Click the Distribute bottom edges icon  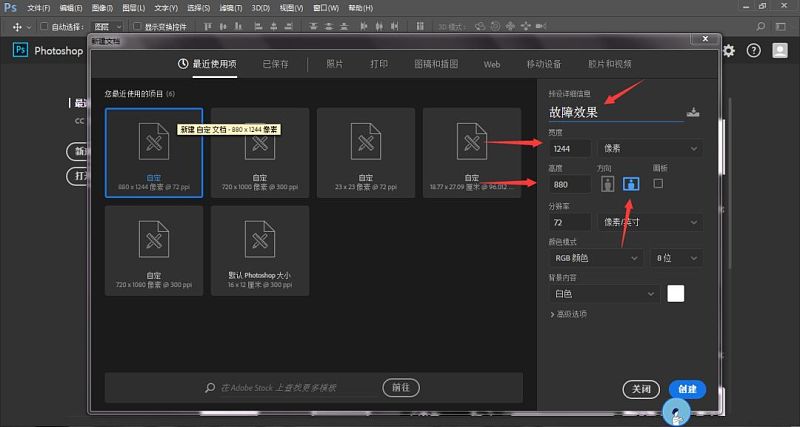(x=344, y=27)
